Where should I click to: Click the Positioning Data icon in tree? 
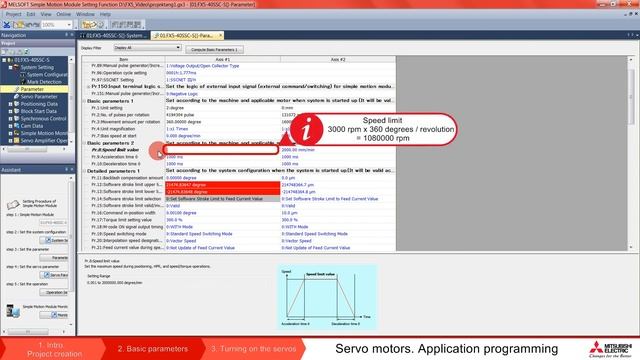(16, 104)
